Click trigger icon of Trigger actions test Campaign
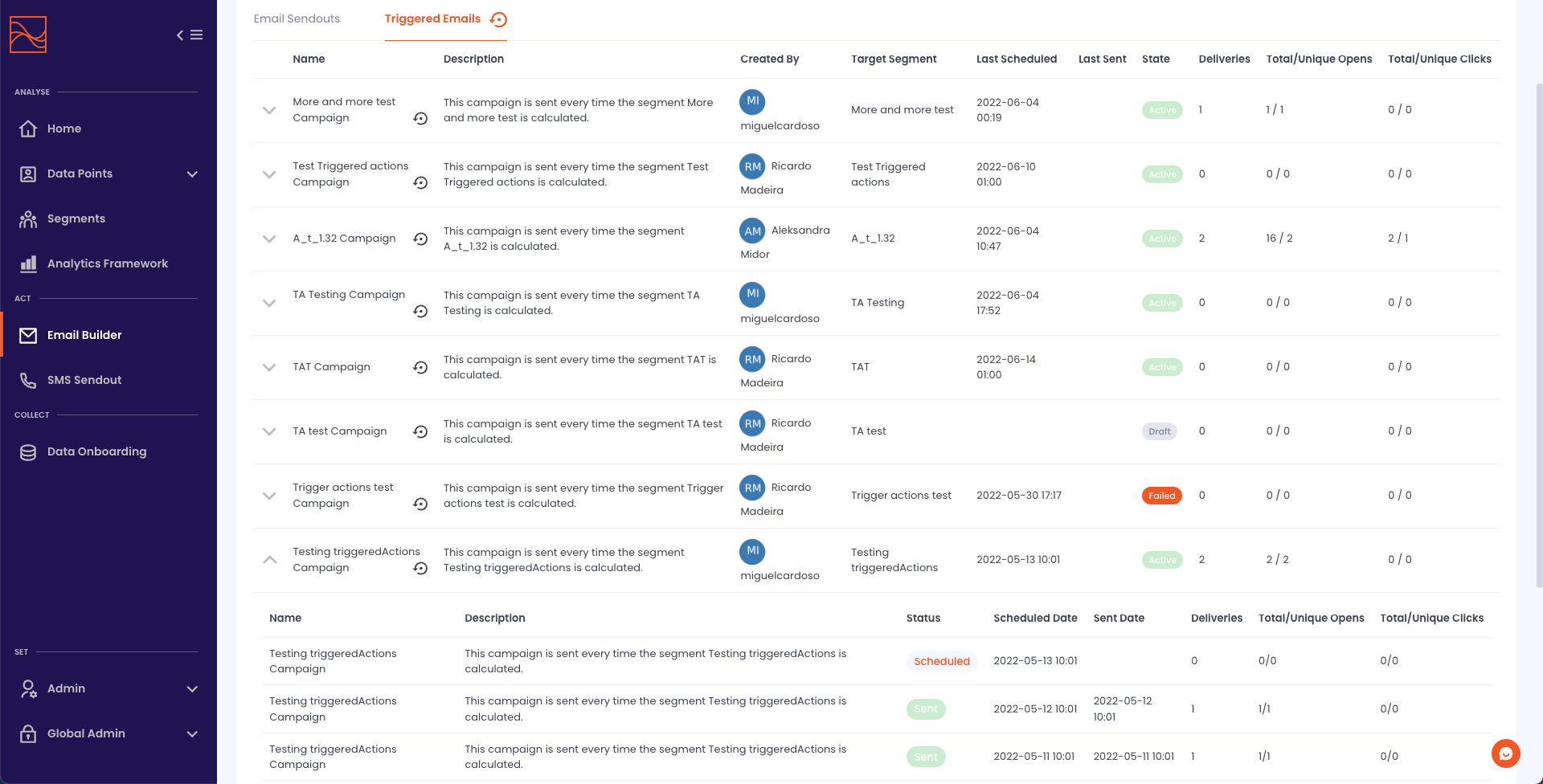Screen dimensions: 1543x784 pos(420,504)
